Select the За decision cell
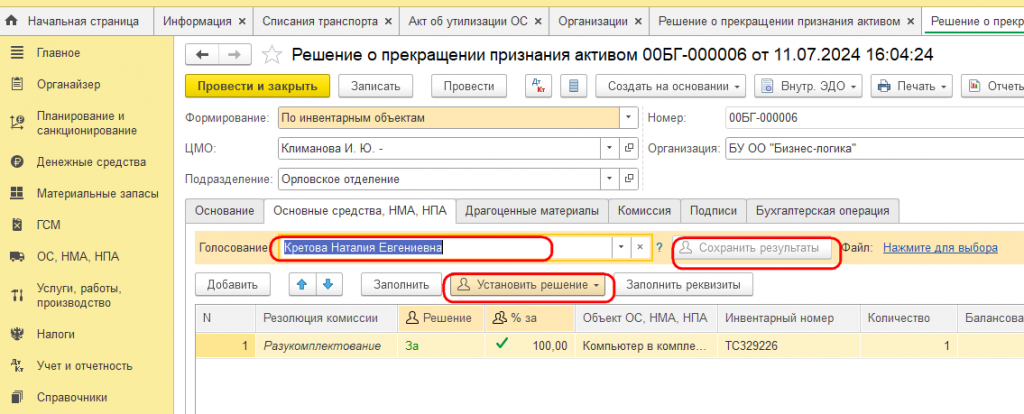The height and width of the screenshot is (414, 1024). coord(441,346)
